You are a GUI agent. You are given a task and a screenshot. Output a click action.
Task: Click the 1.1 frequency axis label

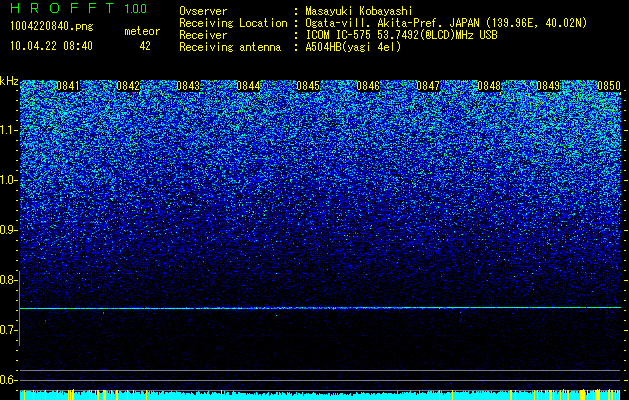coord(8,130)
